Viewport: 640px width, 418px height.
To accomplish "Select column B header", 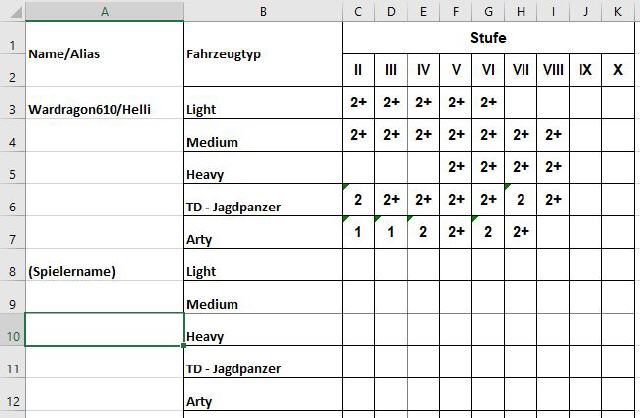I will [263, 11].
